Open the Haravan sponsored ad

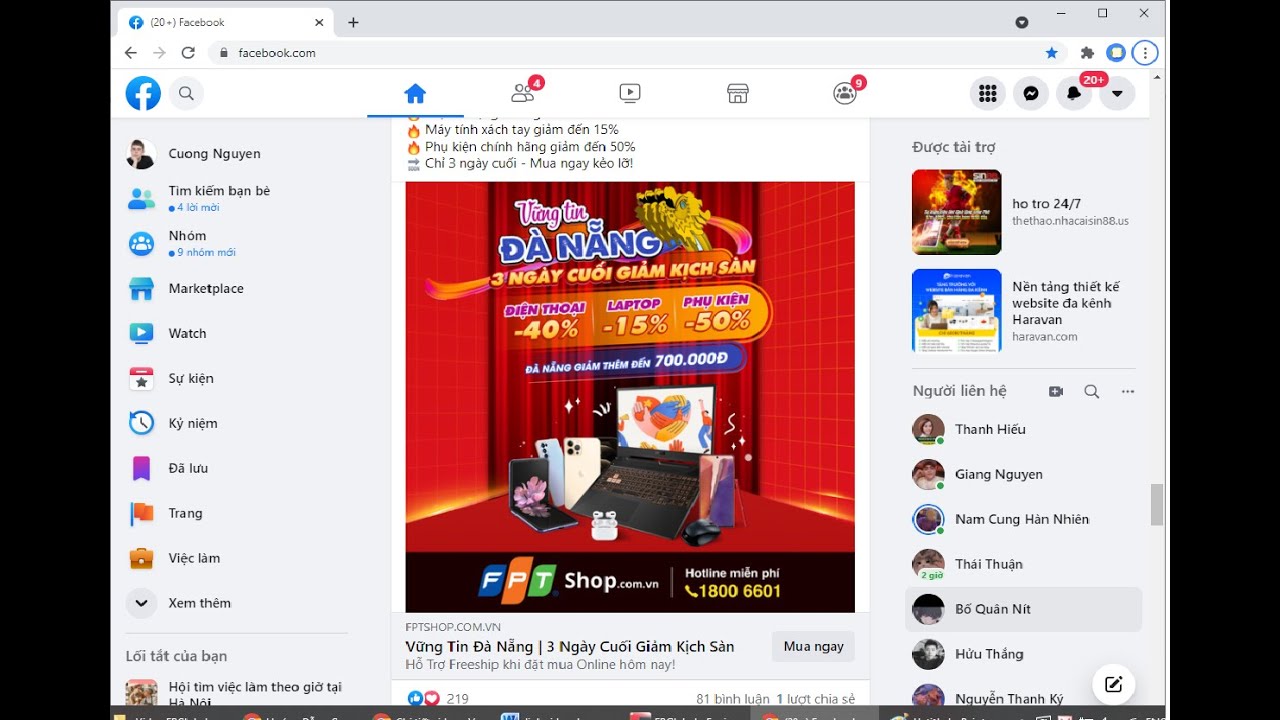(x=1026, y=311)
